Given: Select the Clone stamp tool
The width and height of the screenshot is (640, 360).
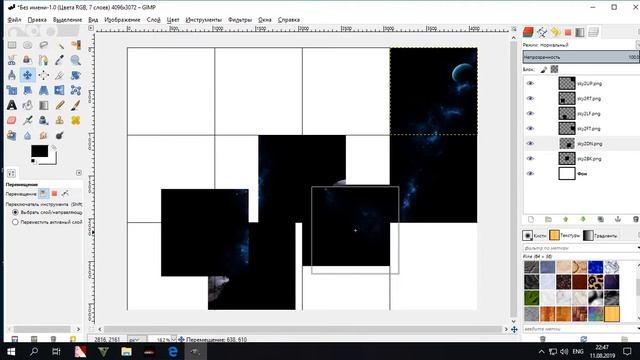Looking at the screenshot, I should (60, 120).
